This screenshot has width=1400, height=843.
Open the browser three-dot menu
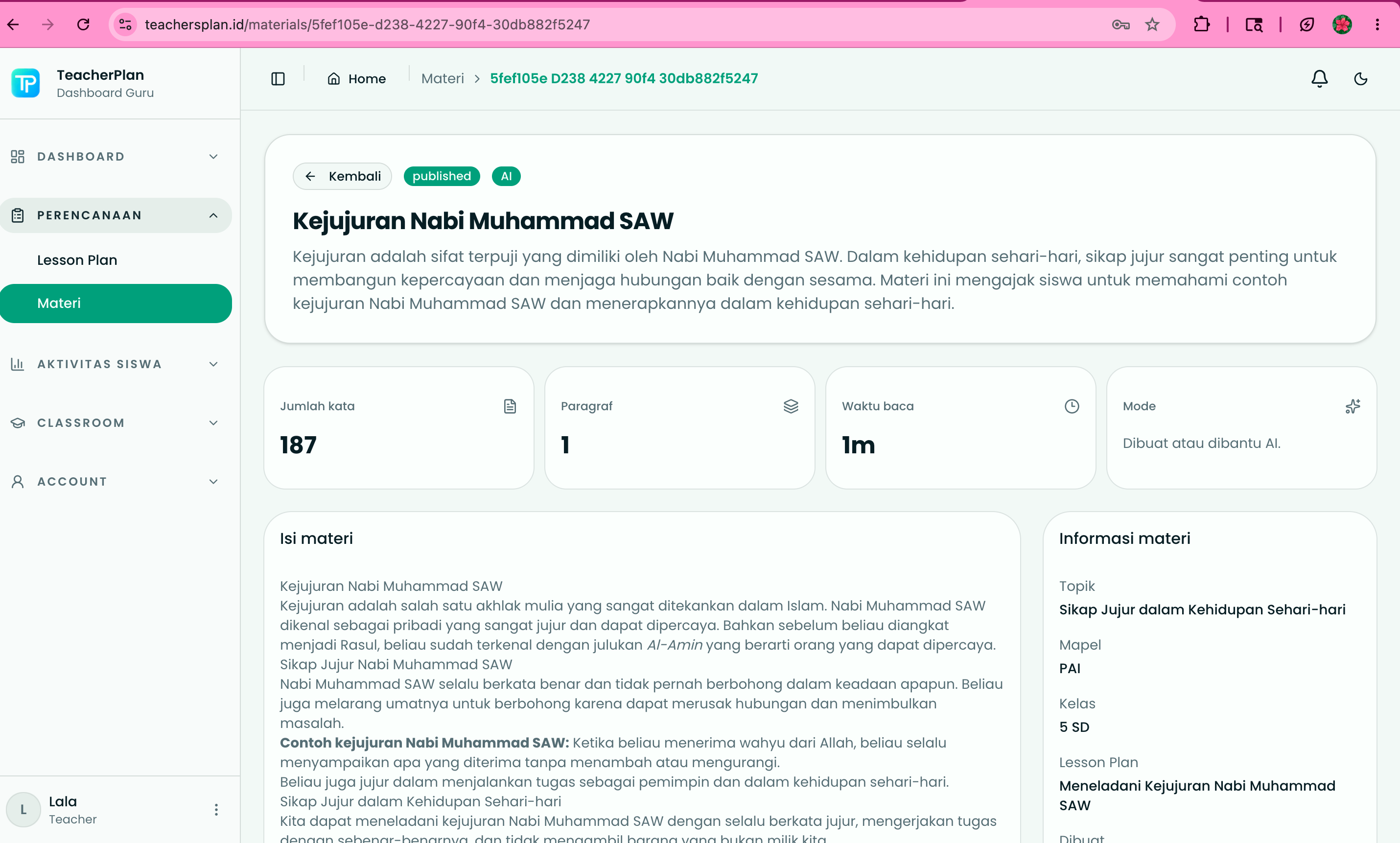1377,24
